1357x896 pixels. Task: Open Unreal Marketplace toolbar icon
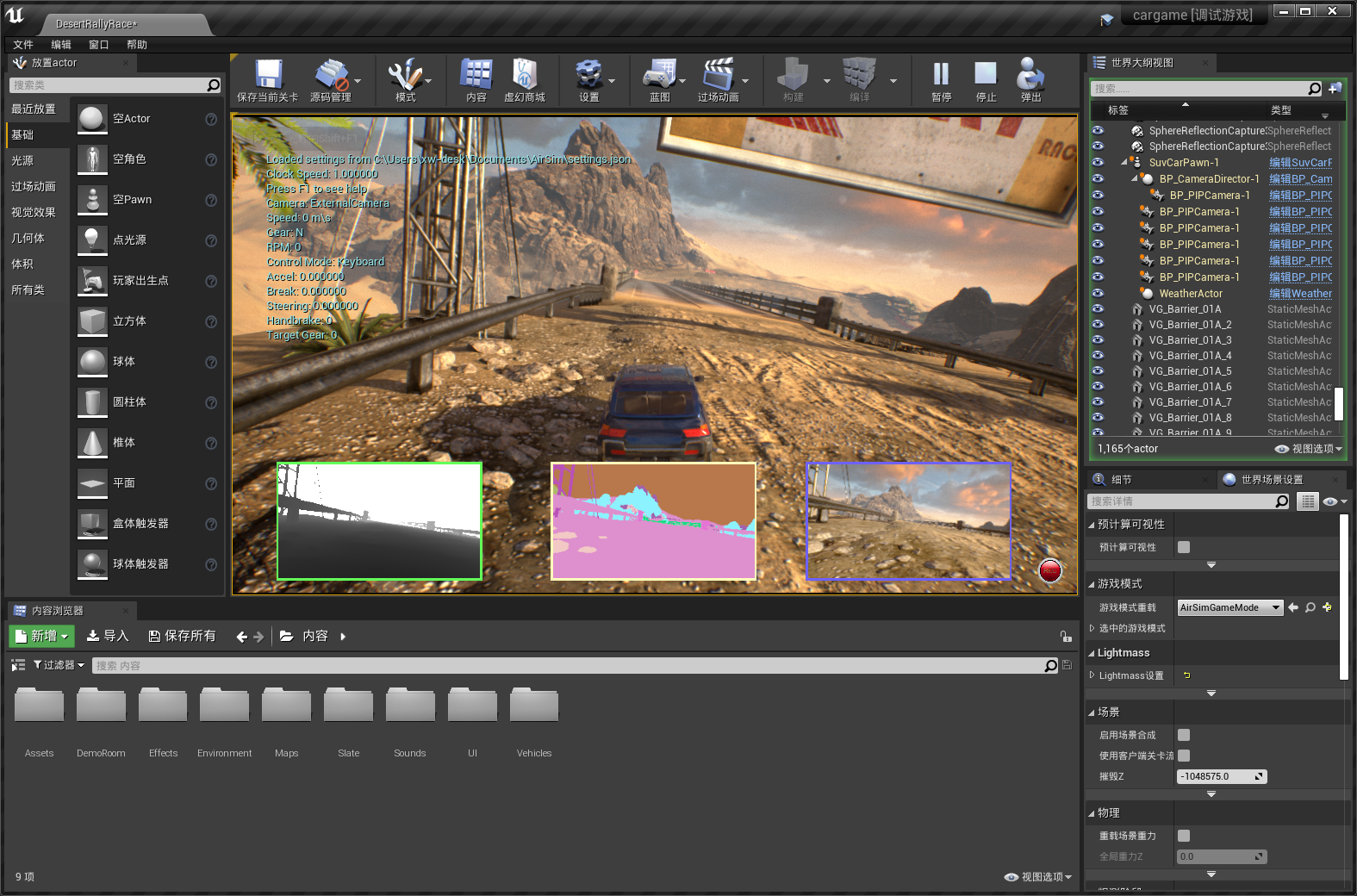point(524,76)
